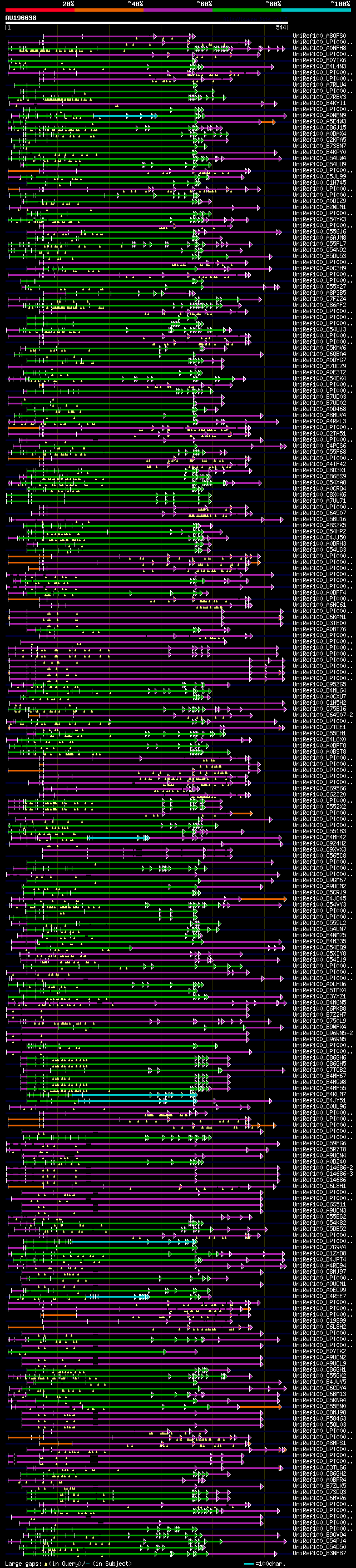The image size is (356, 1568).
Task: Choose the UniRef100_Q4PCS6 hit label
Action: pyautogui.click(x=319, y=446)
